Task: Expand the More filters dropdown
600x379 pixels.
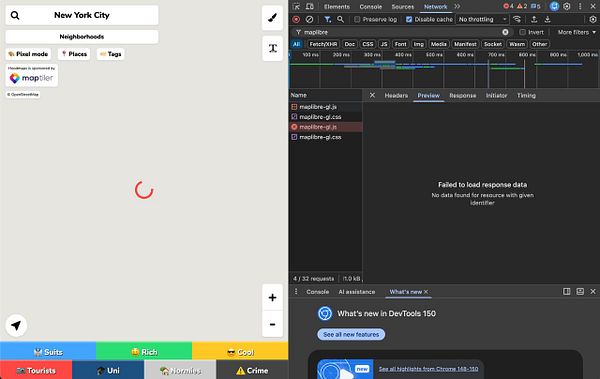Action: click(577, 32)
